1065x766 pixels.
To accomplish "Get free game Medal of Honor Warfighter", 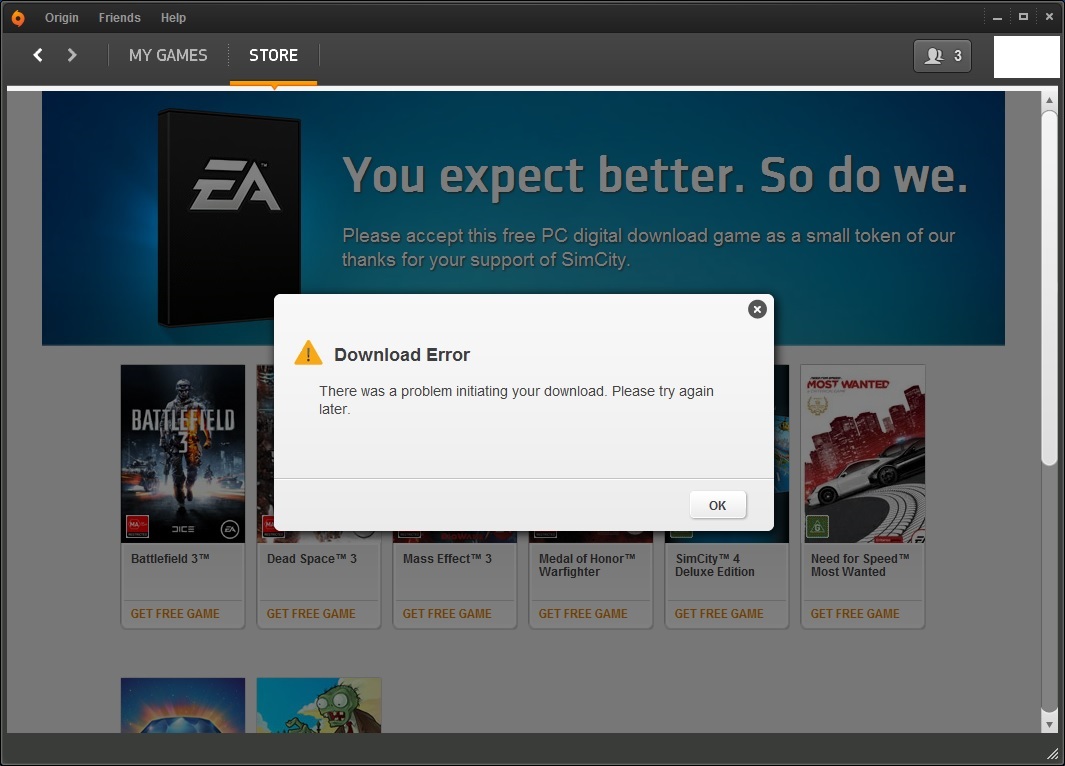I will 583,614.
